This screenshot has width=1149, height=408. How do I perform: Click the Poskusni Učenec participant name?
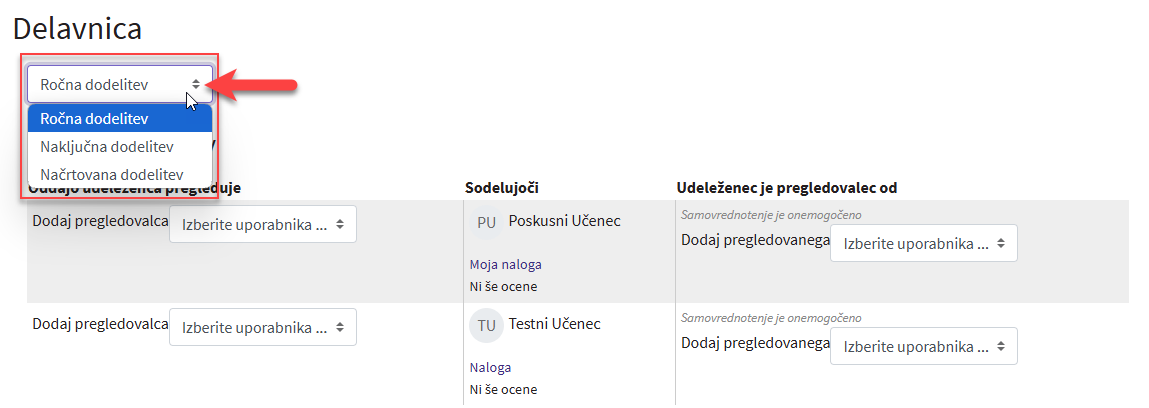(x=564, y=220)
